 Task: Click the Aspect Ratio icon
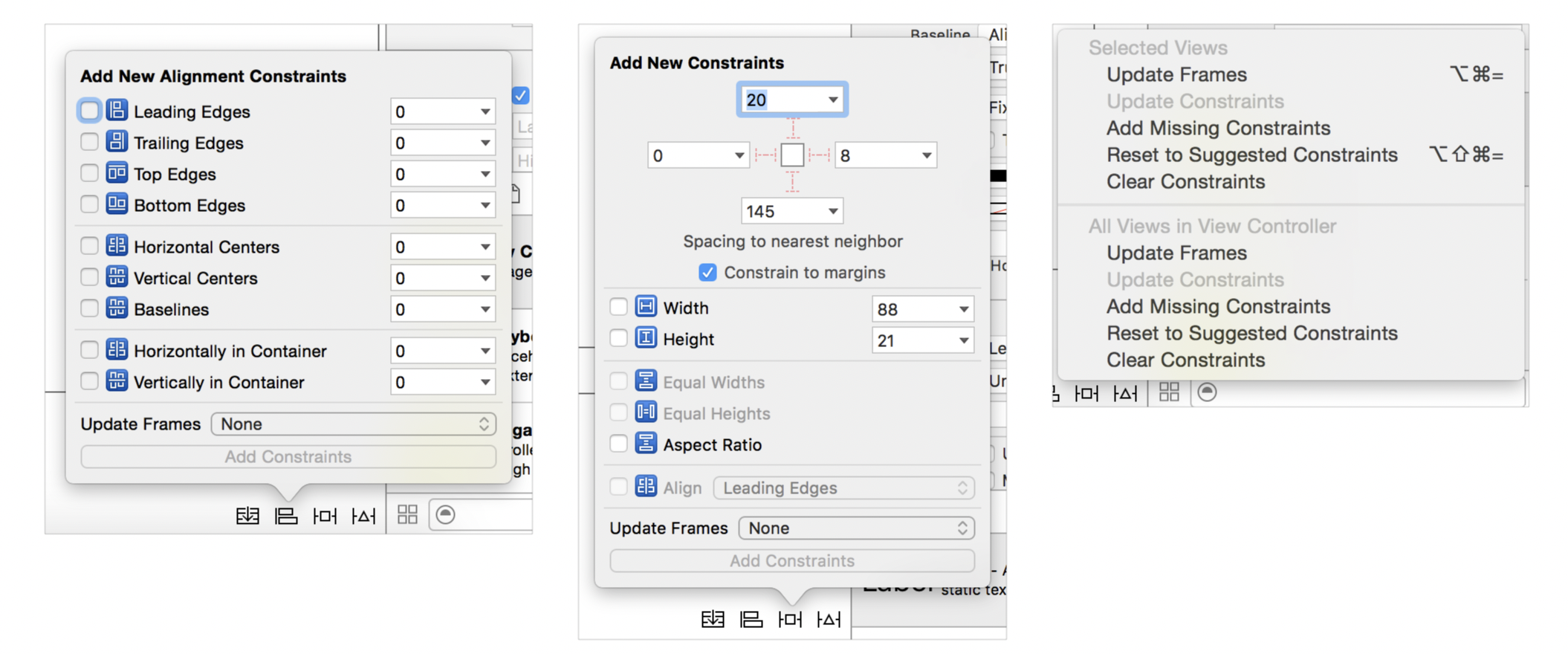tap(646, 443)
